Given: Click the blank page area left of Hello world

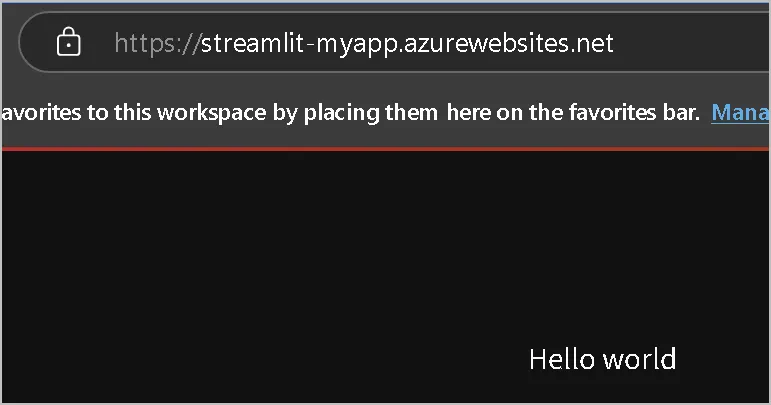Looking at the screenshot, I should 250,359.
